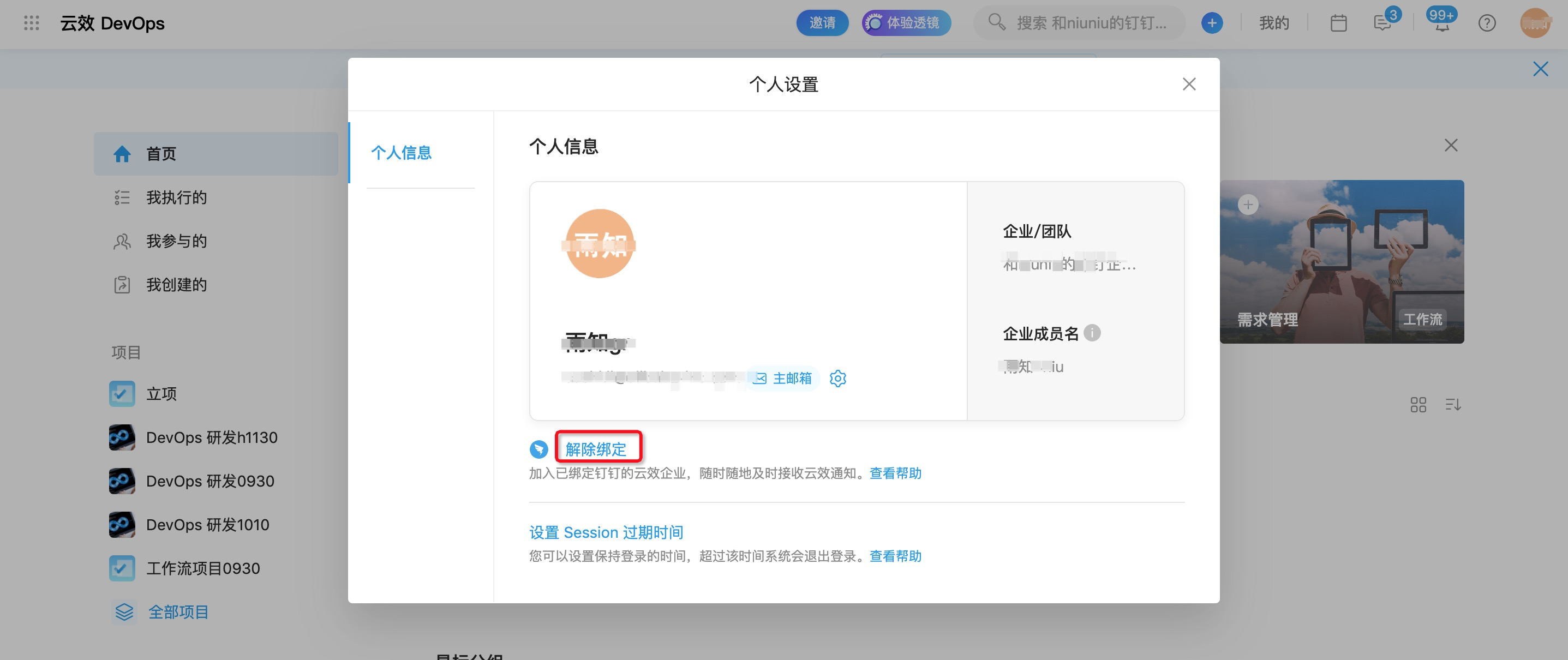The height and width of the screenshot is (660, 1568).
Task: Switch to grid view icon
Action: (1417, 405)
